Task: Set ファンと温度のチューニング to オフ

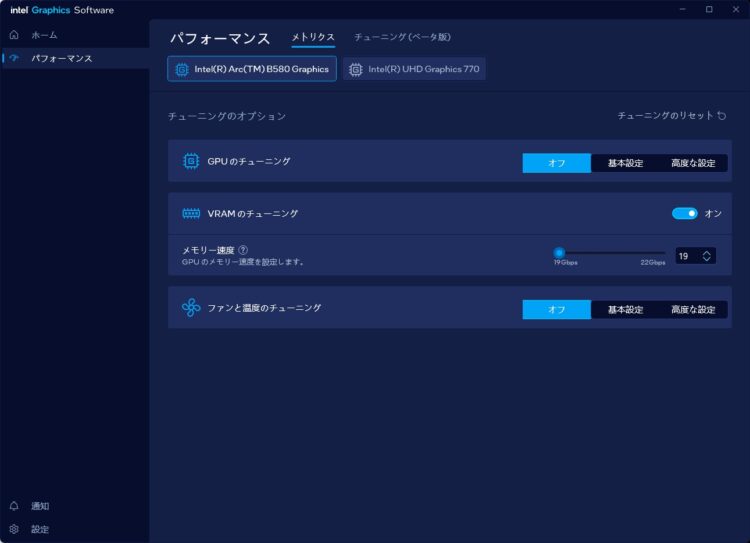Action: (557, 310)
